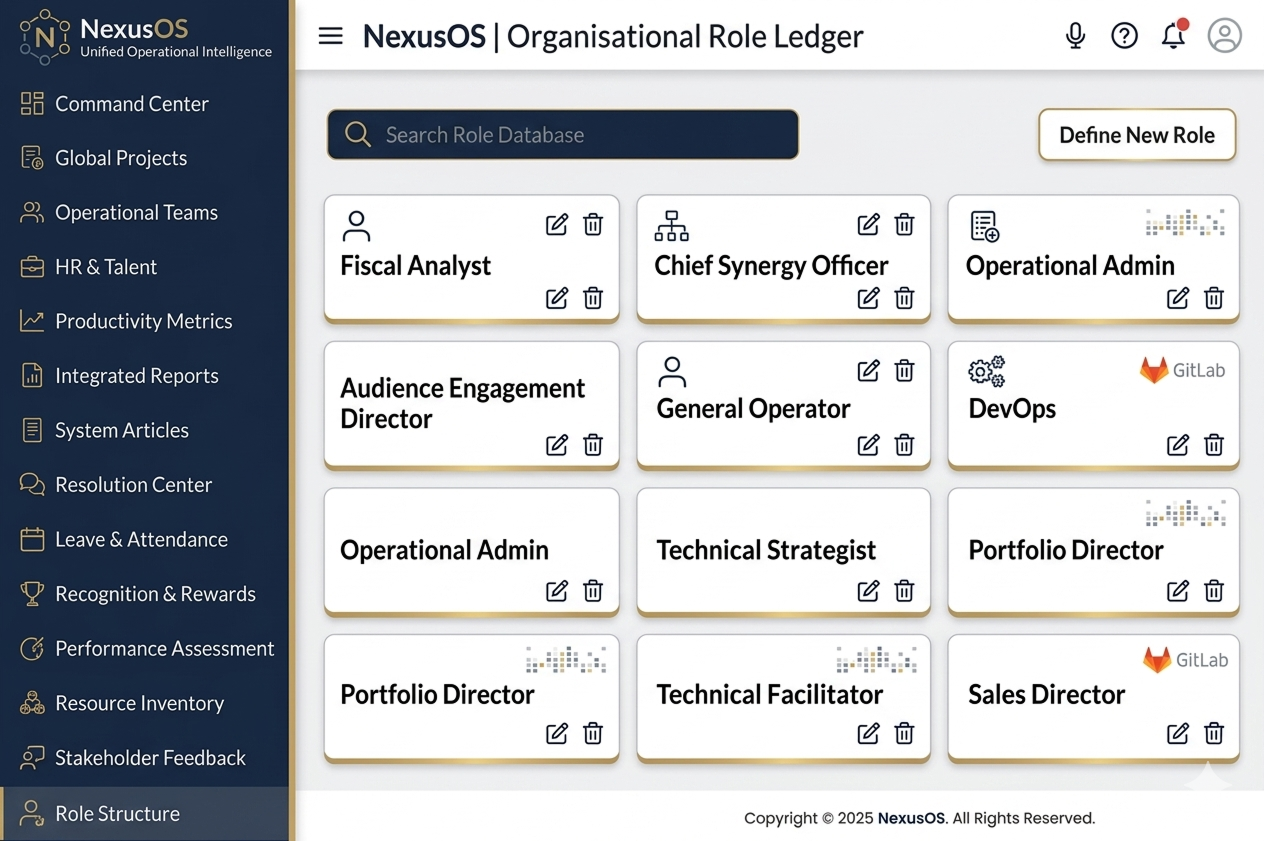
Task: Click the gears icon on DevOps card
Action: [986, 372]
